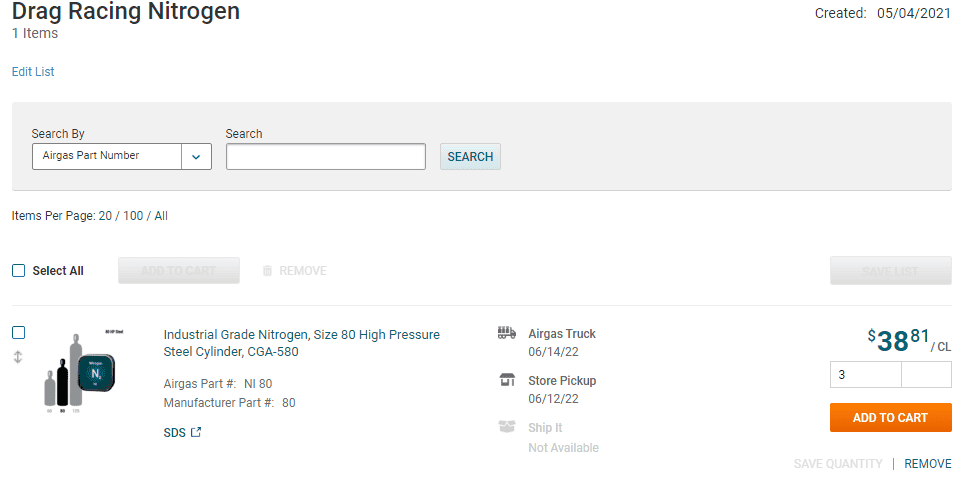979x491 pixels.
Task: Focus the Search text field
Action: coord(326,157)
